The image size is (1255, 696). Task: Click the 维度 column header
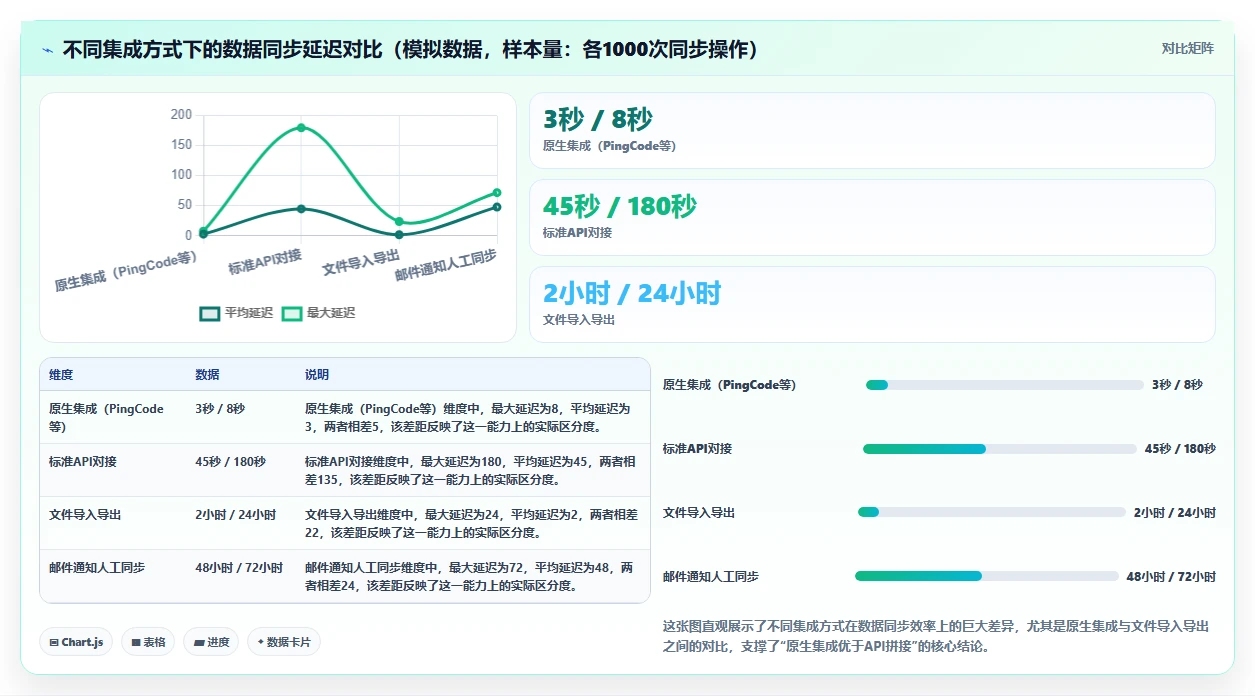tap(113, 375)
